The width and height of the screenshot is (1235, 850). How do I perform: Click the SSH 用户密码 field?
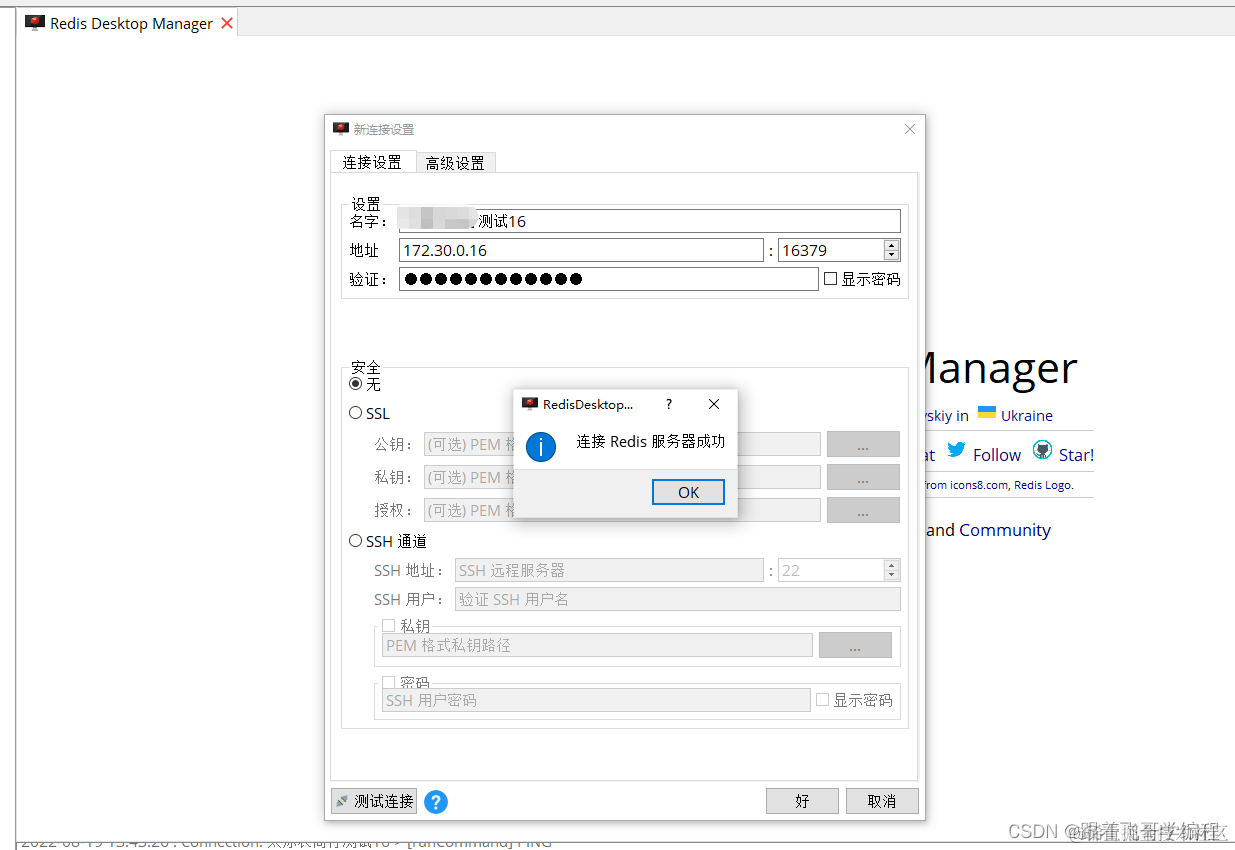point(596,700)
